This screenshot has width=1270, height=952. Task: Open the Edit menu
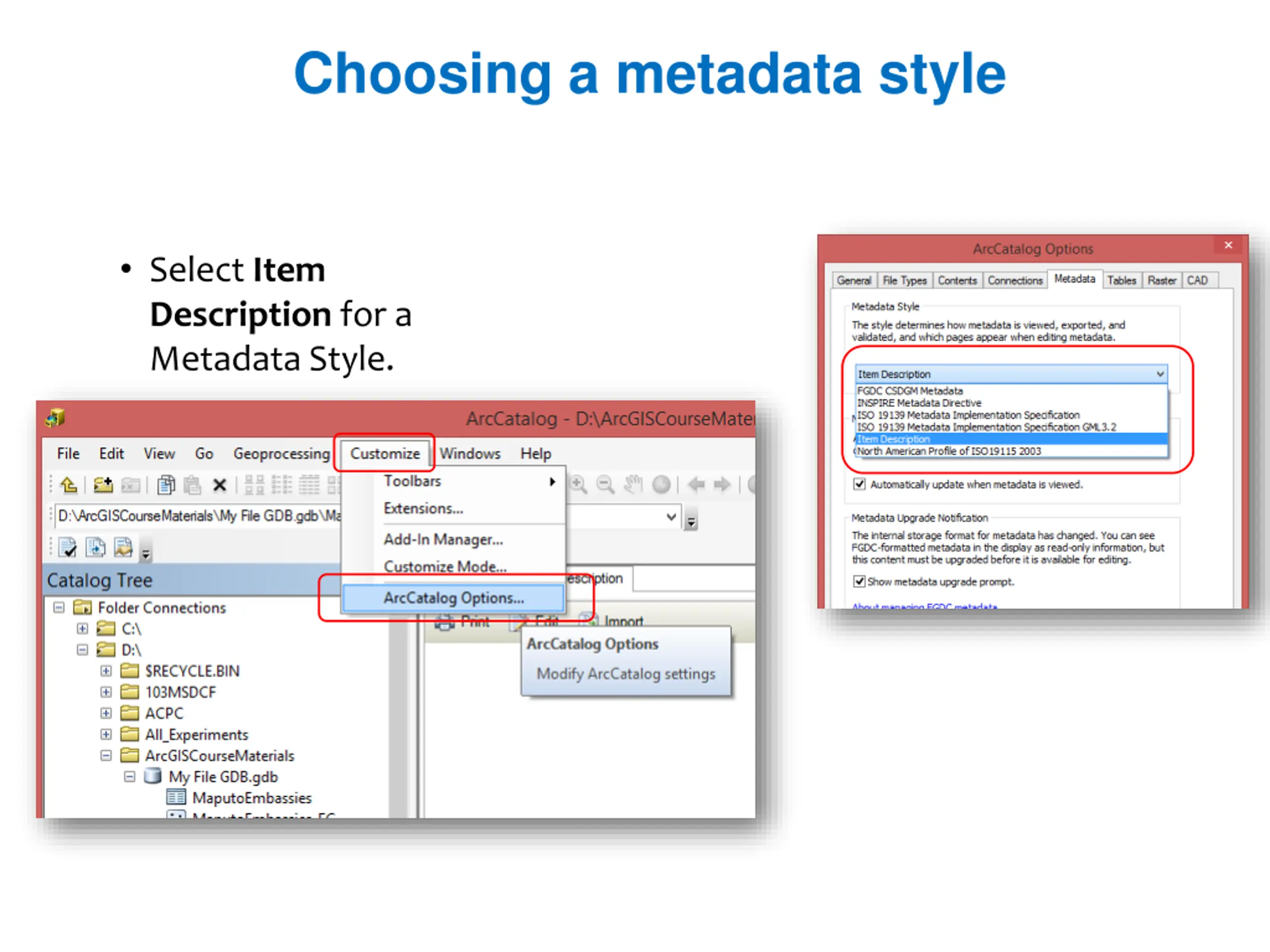click(x=112, y=453)
